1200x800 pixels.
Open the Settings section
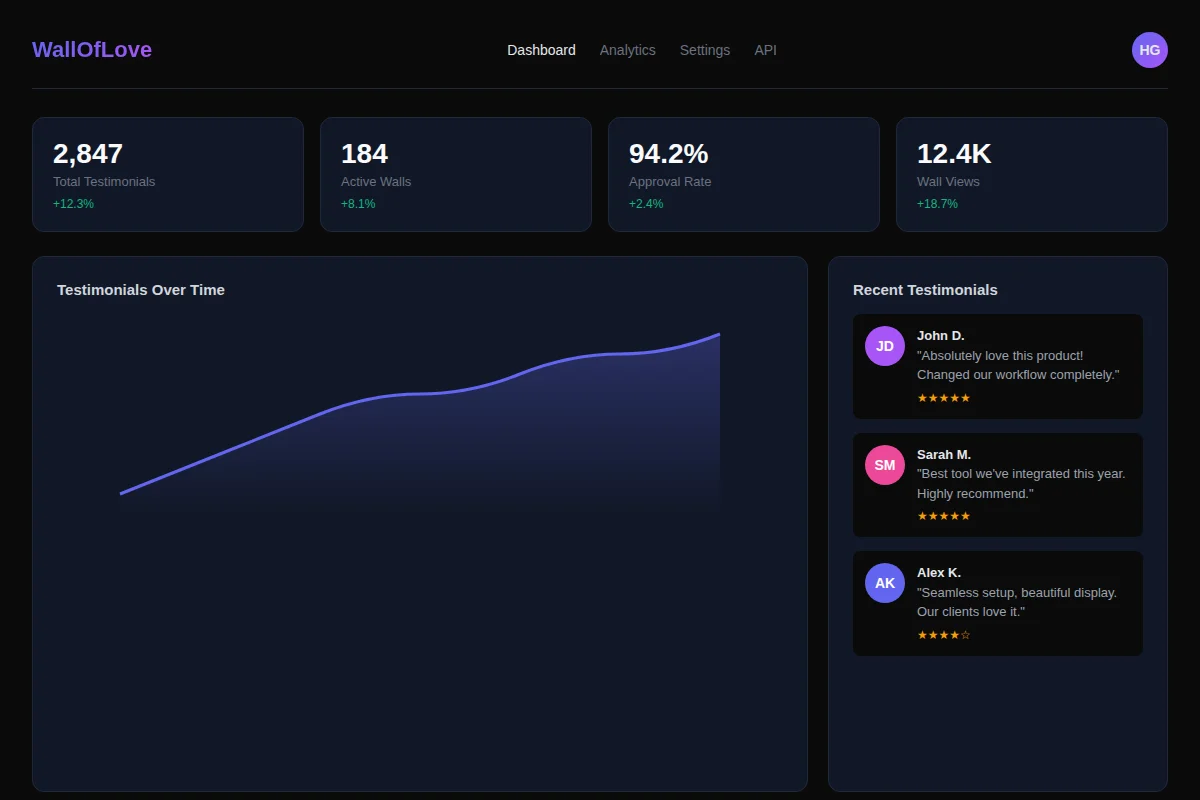coord(705,49)
